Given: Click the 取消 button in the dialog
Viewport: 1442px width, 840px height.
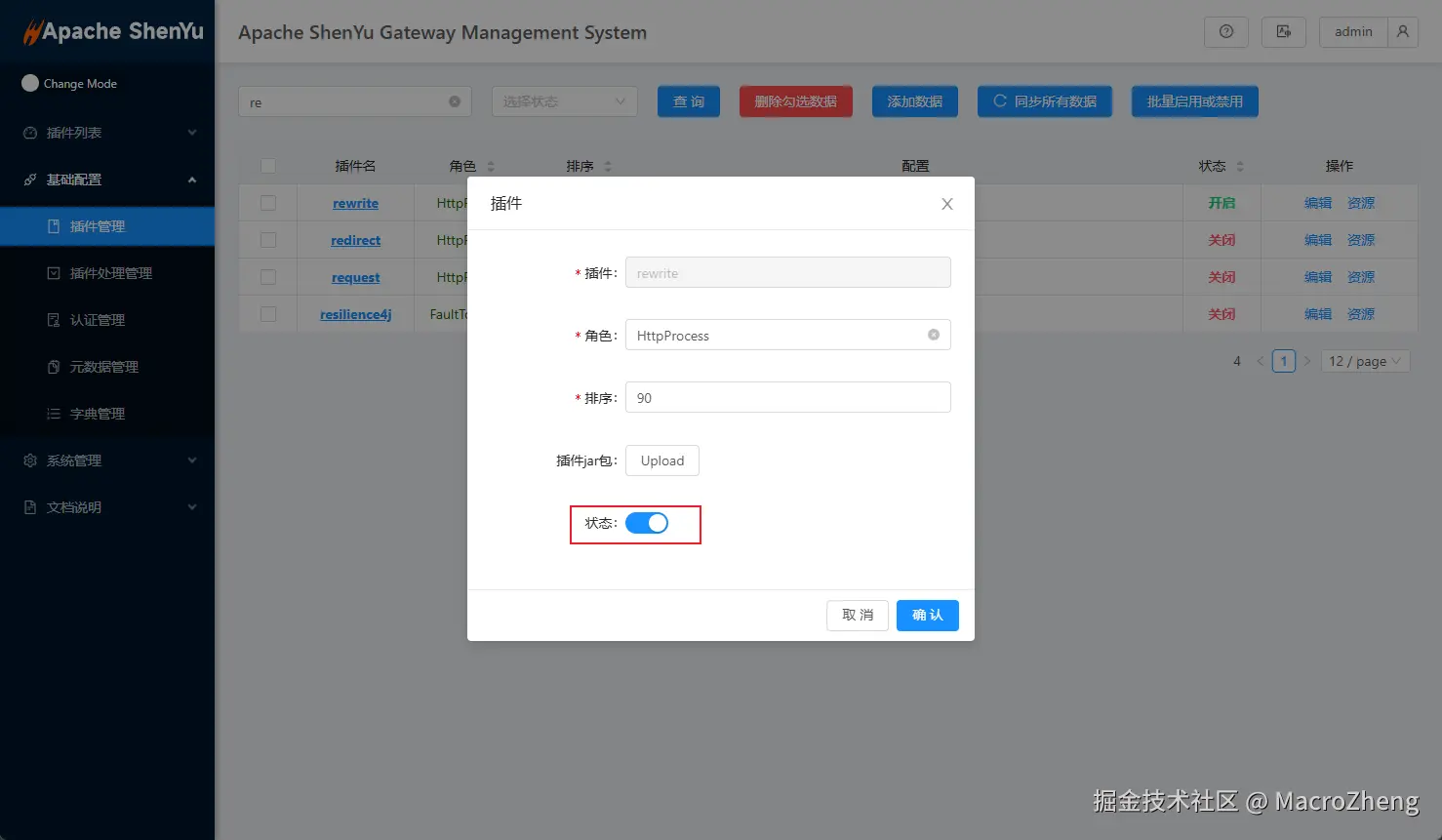Looking at the screenshot, I should coord(857,615).
